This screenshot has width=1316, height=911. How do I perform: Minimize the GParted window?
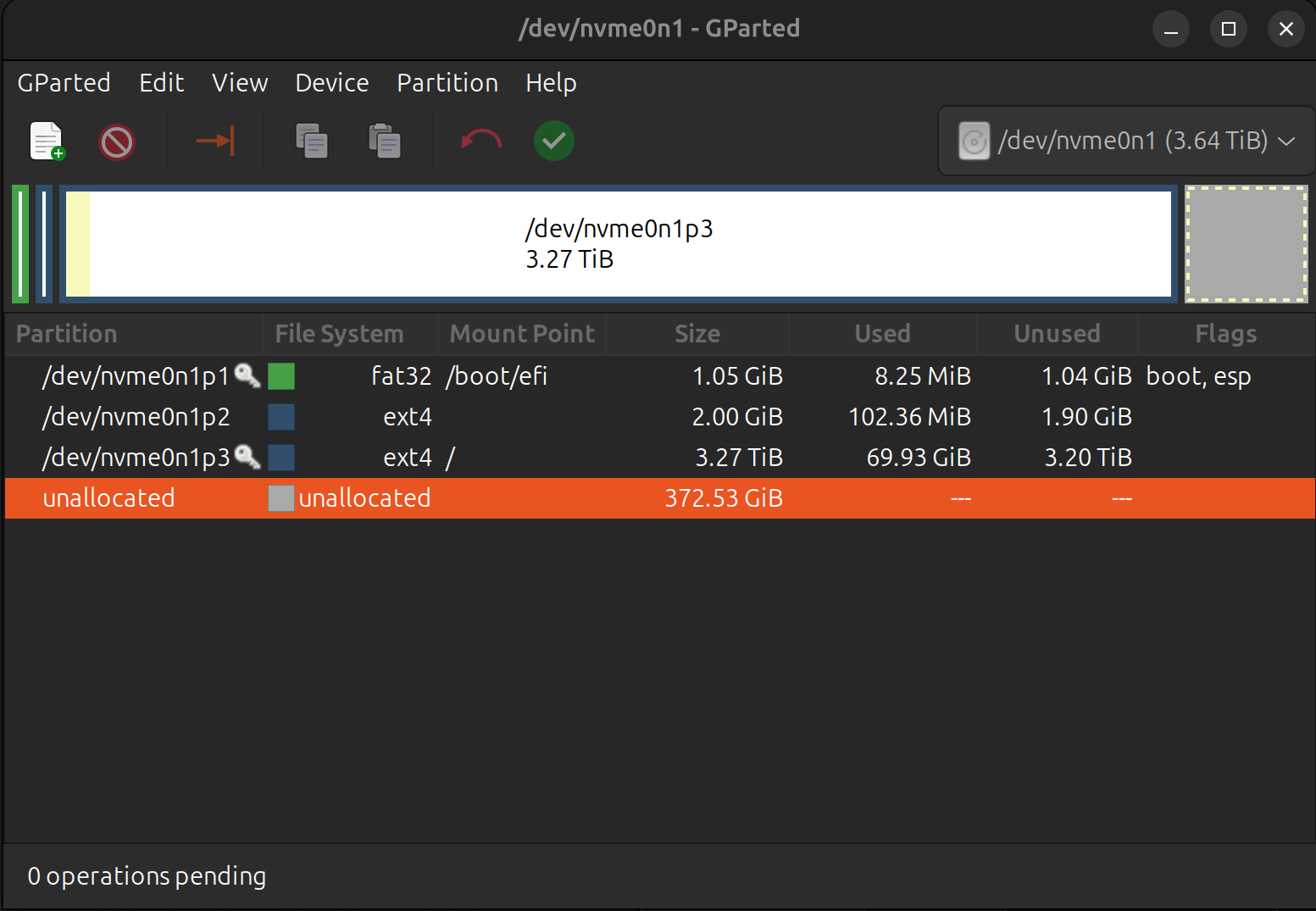[1171, 29]
